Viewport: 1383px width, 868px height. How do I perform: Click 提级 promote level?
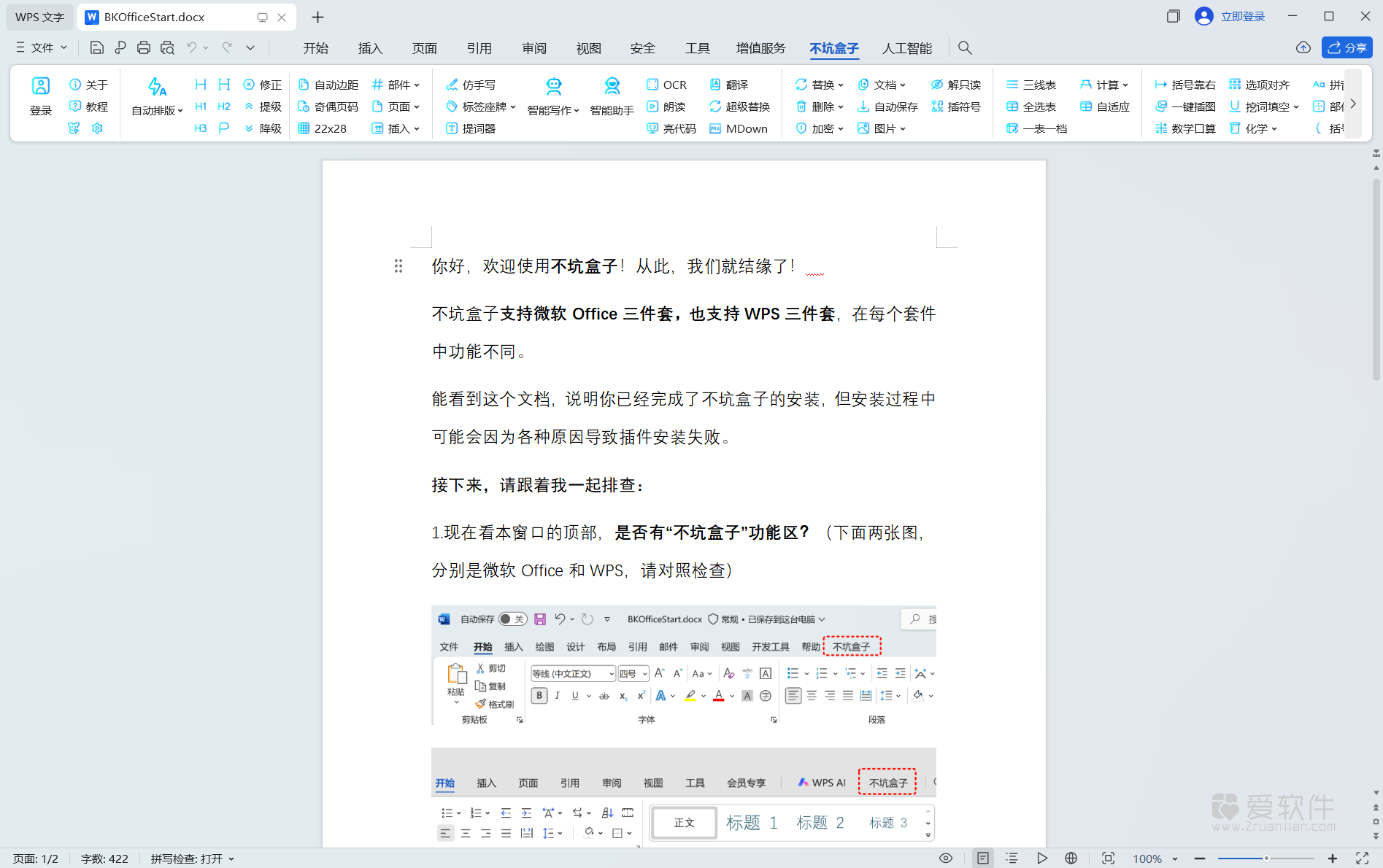(x=263, y=106)
